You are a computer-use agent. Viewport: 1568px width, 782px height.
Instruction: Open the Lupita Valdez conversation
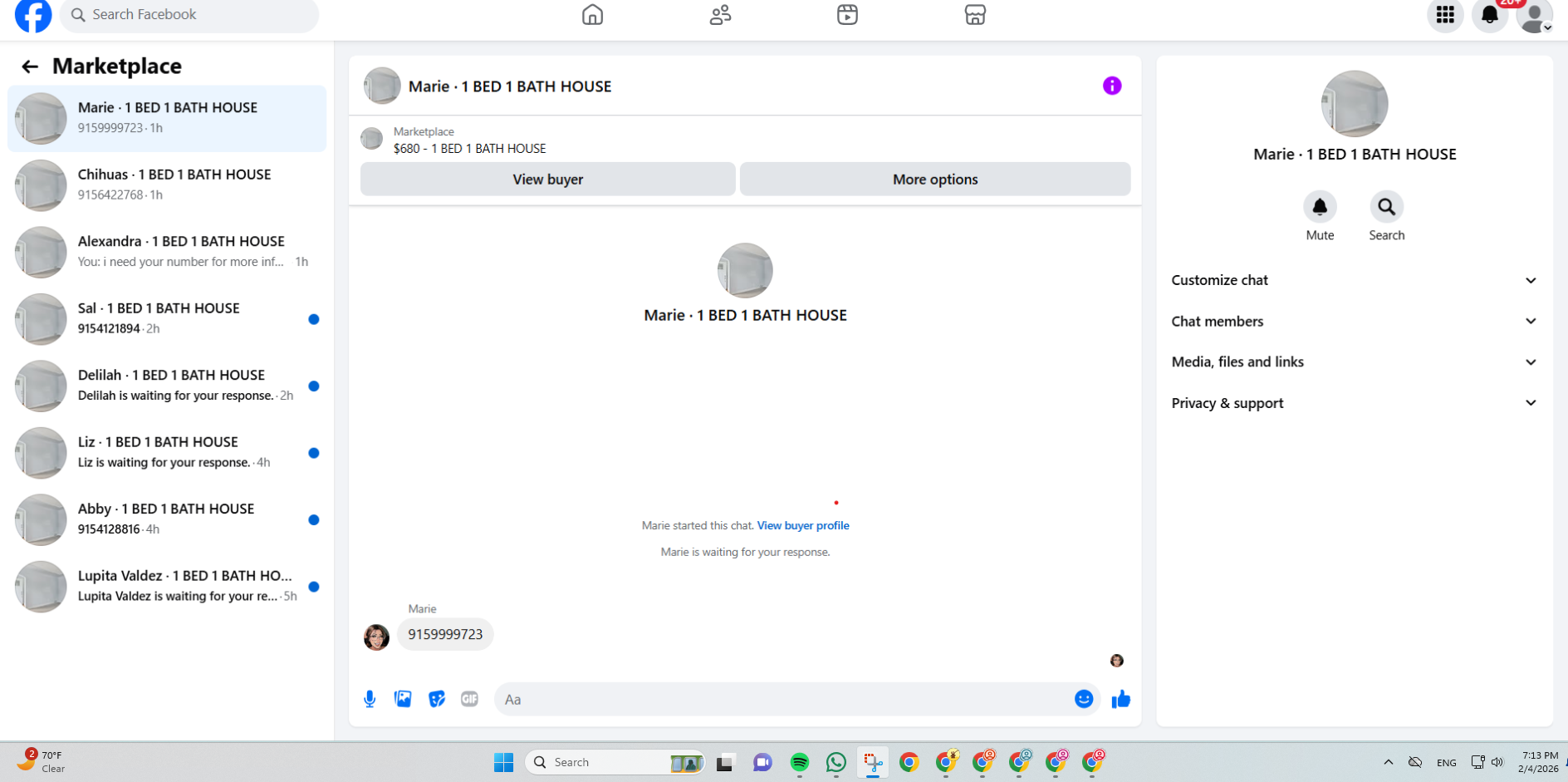[167, 586]
